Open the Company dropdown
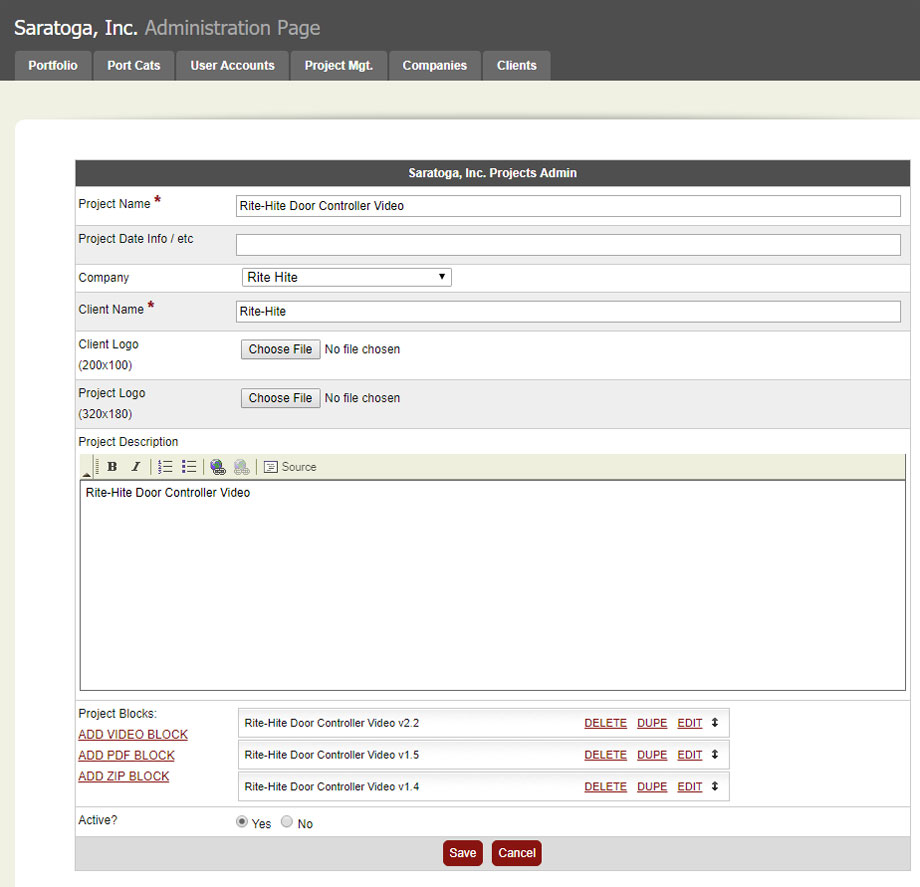Image resolution: width=920 pixels, height=887 pixels. [x=347, y=277]
